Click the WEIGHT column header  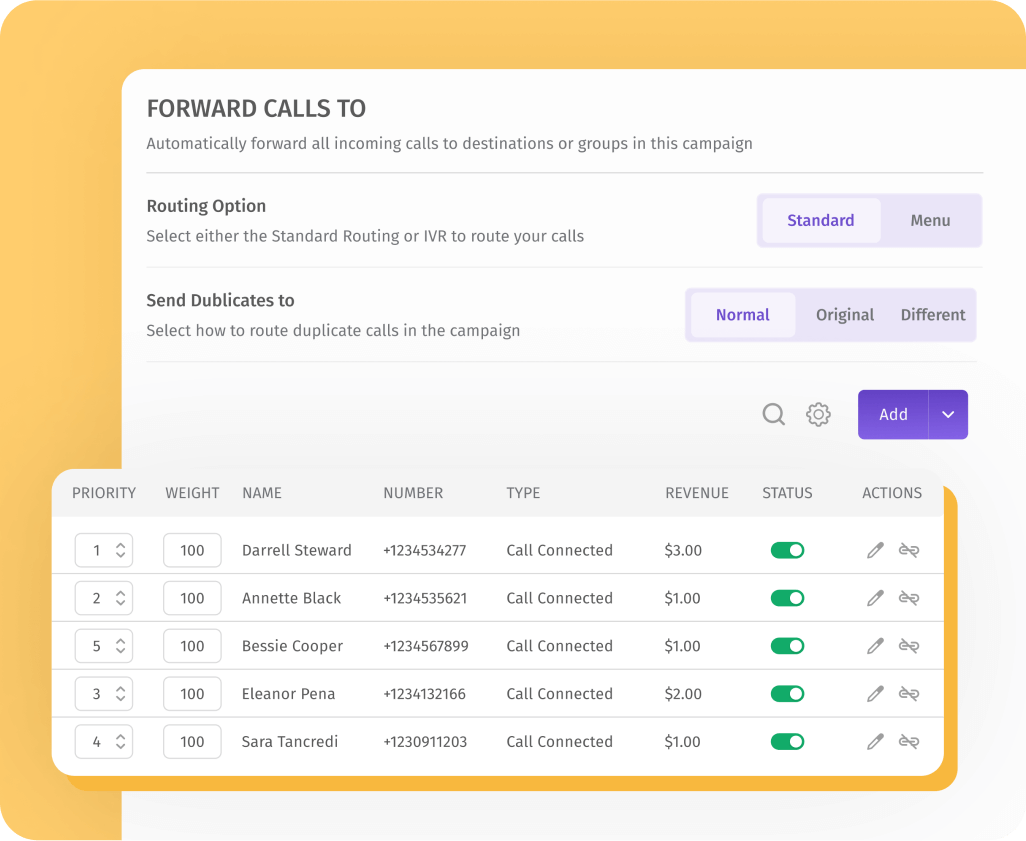[x=192, y=493]
